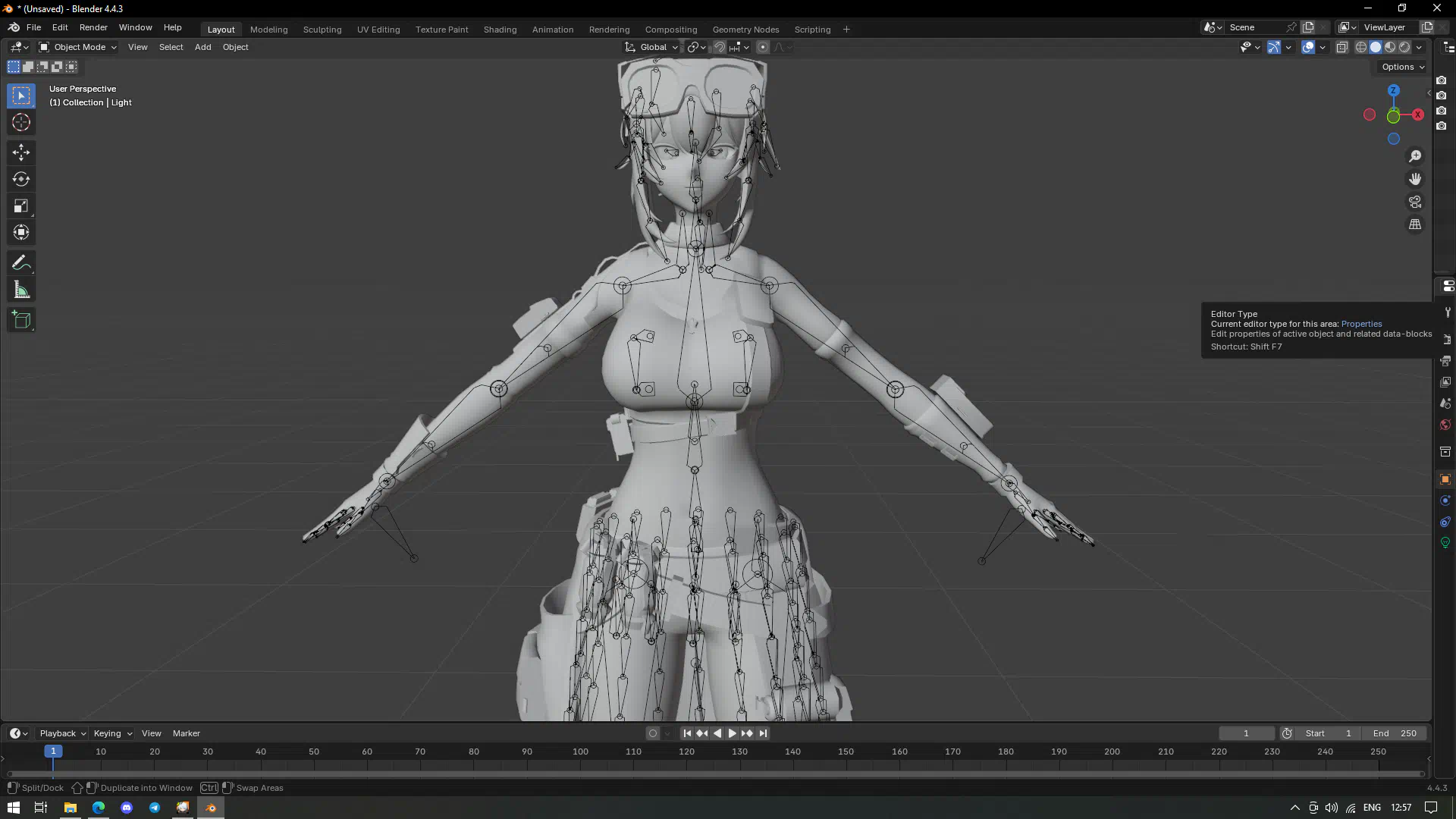1456x819 pixels.
Task: Activate the Rotate tool
Action: coord(21,179)
